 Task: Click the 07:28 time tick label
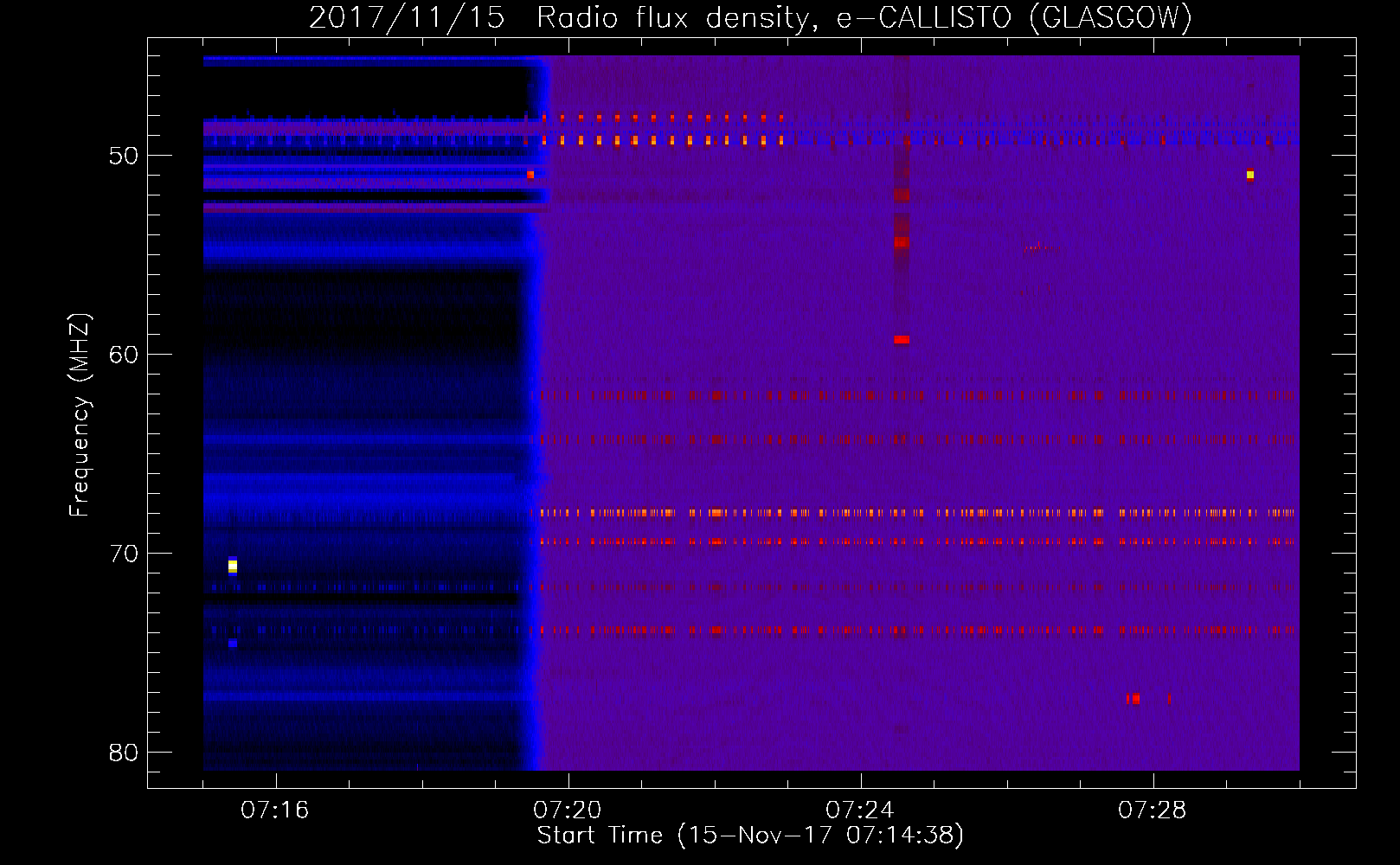coord(1153,811)
